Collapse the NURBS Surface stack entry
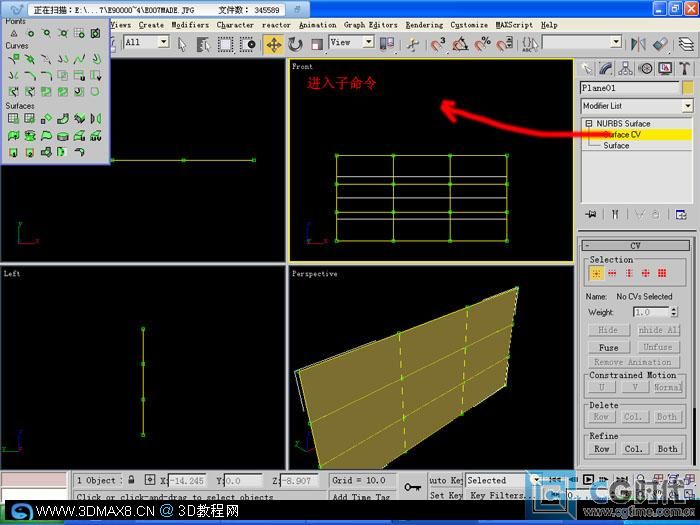The image size is (700, 525). coord(589,123)
